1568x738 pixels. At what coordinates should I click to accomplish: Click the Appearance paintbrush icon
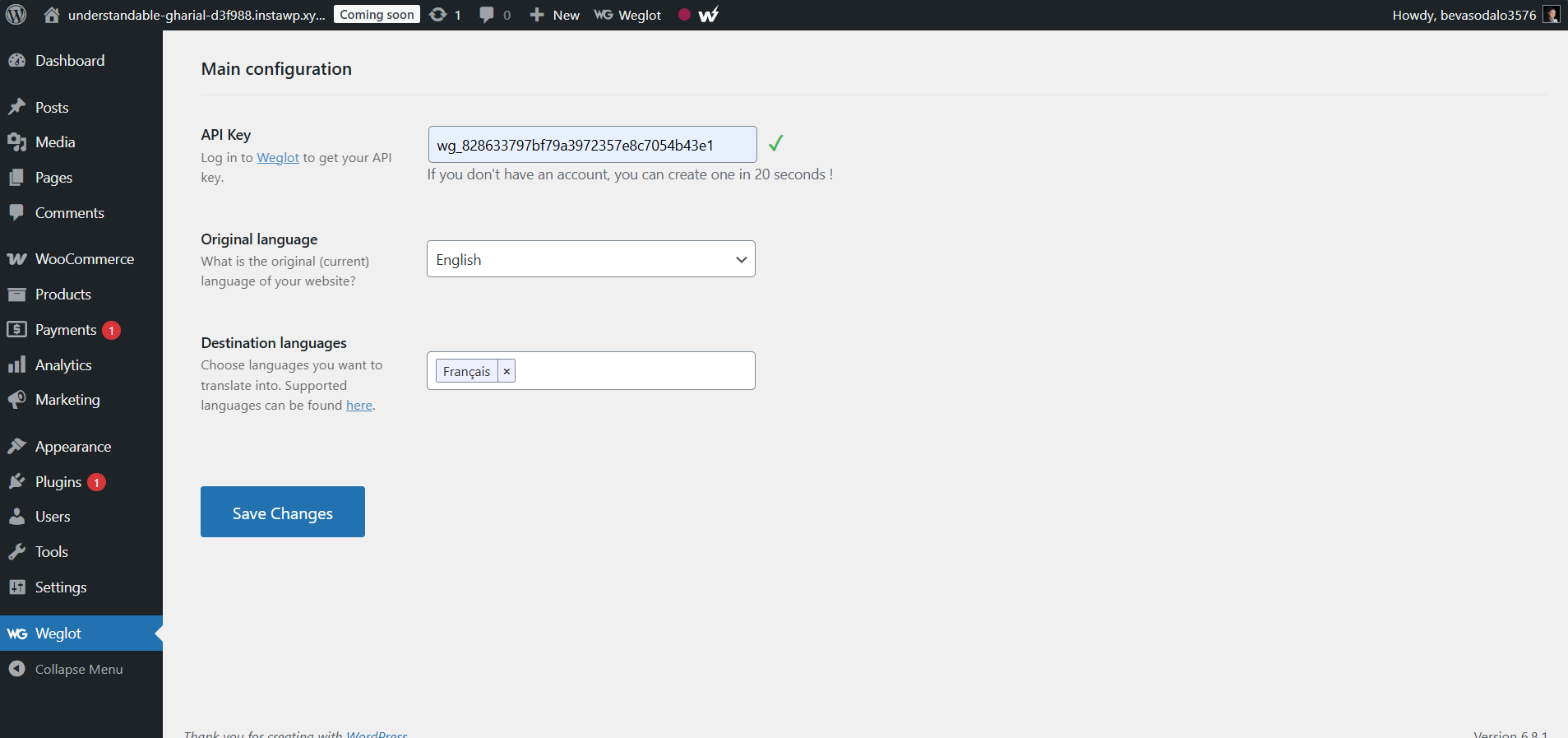[x=16, y=447]
